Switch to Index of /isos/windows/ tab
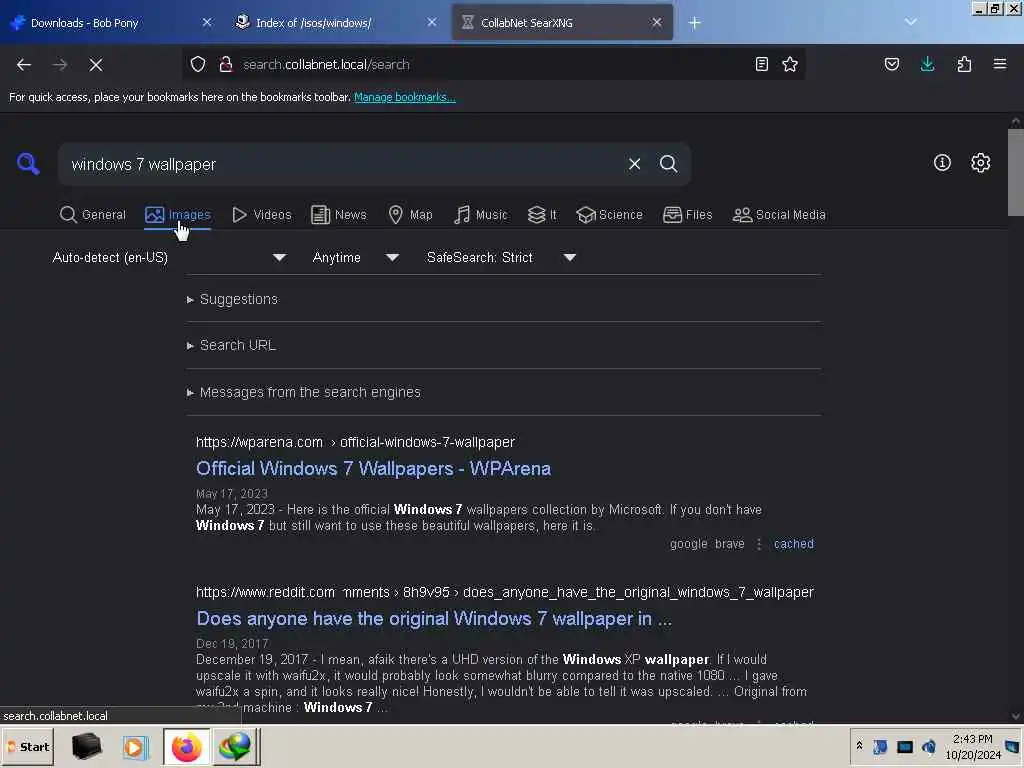The height and width of the screenshot is (768, 1024). (x=336, y=23)
